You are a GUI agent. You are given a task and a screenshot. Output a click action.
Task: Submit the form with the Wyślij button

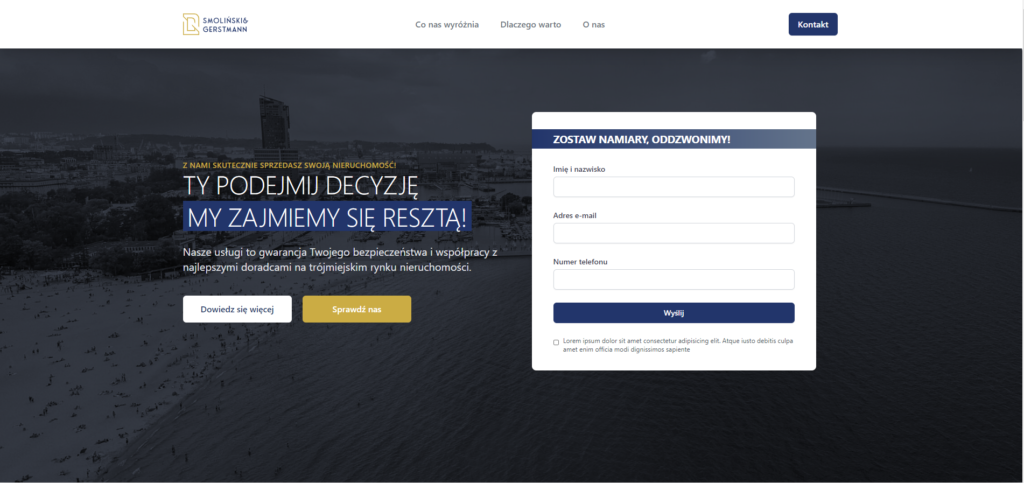click(673, 313)
